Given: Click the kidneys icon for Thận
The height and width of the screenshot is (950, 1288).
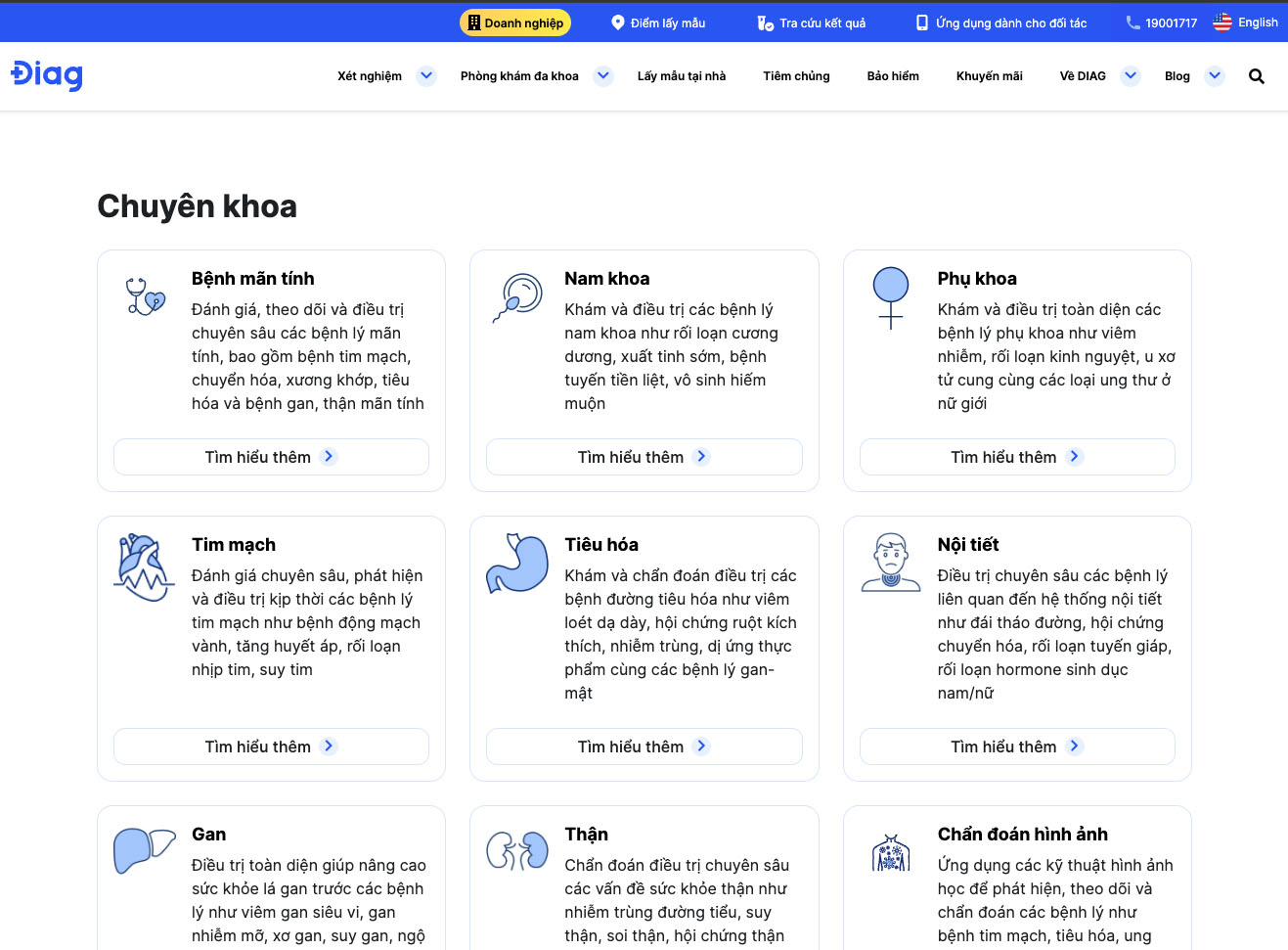Looking at the screenshot, I should click(517, 851).
